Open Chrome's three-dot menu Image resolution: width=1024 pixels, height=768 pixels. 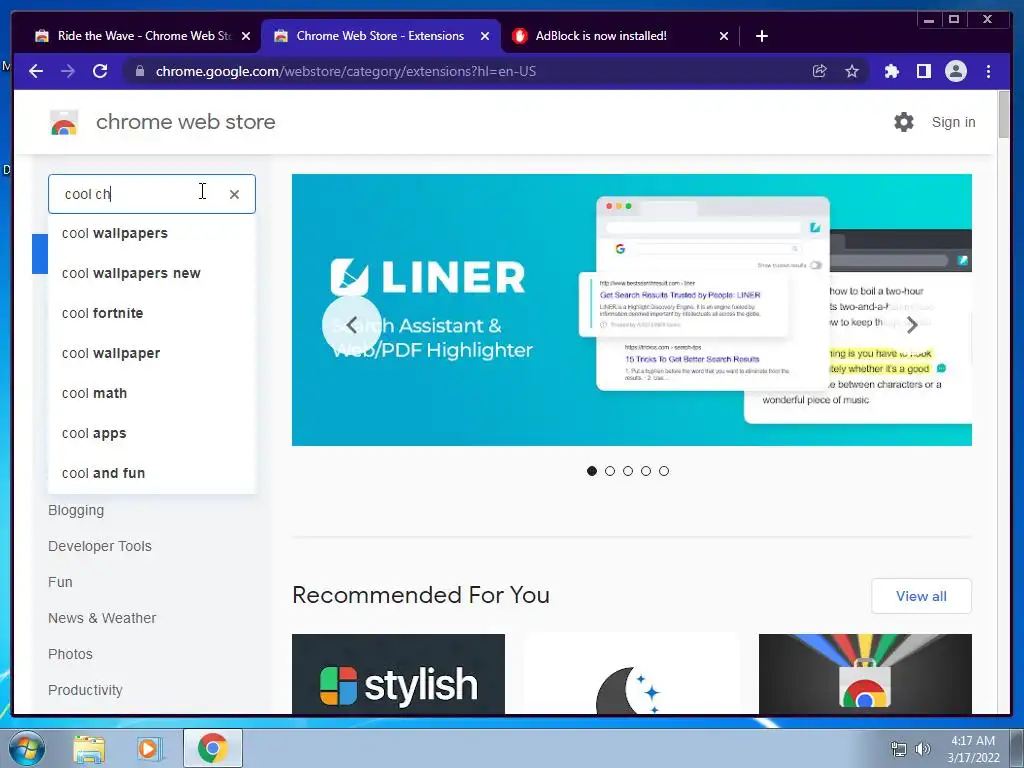(989, 71)
